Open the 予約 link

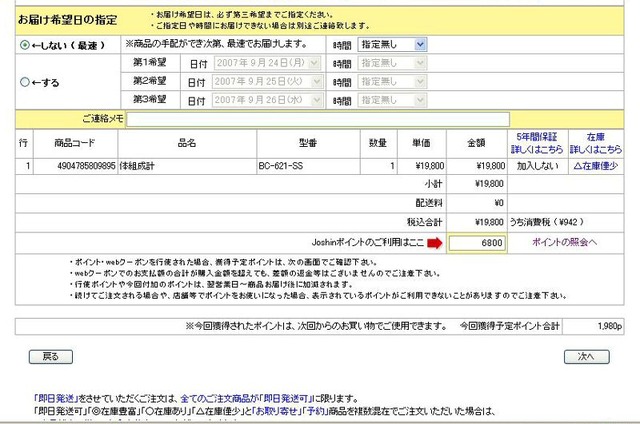tap(315, 411)
